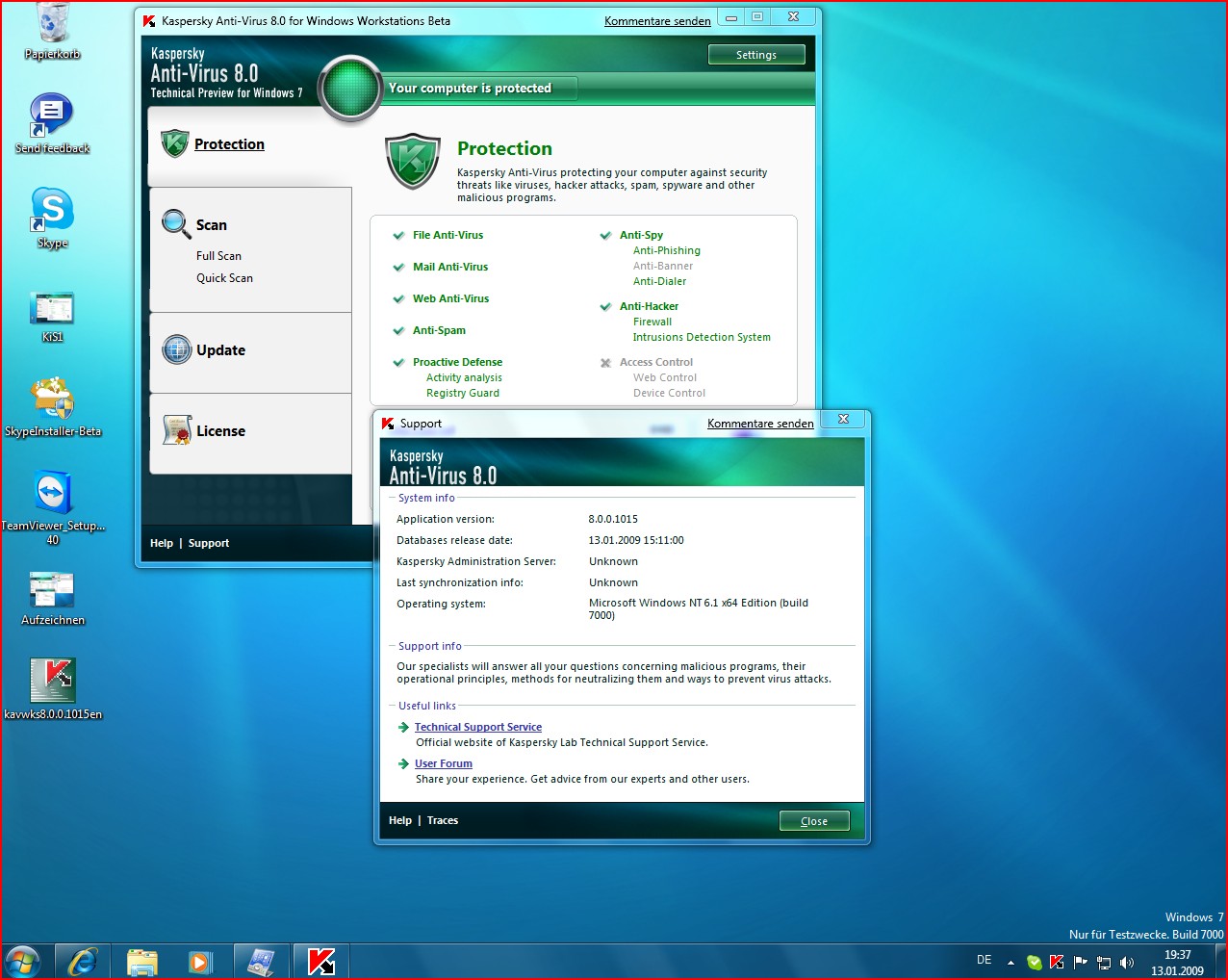Screen dimensions: 1228x980
Task: Open the Settings button
Action: (x=756, y=55)
